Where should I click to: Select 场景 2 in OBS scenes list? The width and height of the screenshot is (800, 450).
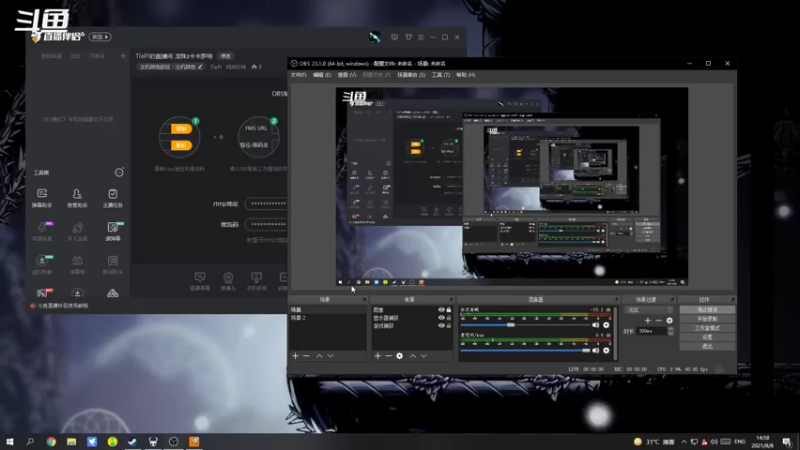[x=327, y=318]
